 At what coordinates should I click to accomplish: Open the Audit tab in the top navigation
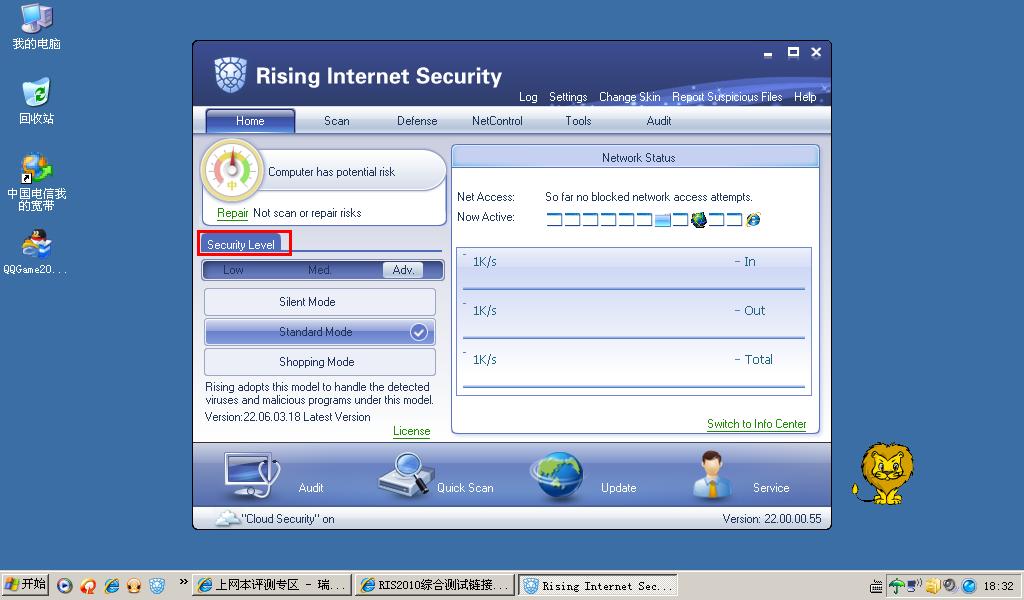pos(658,121)
